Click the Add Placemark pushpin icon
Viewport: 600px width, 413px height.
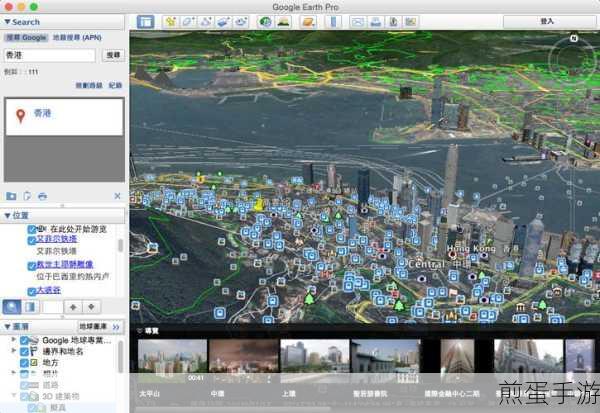(170, 22)
